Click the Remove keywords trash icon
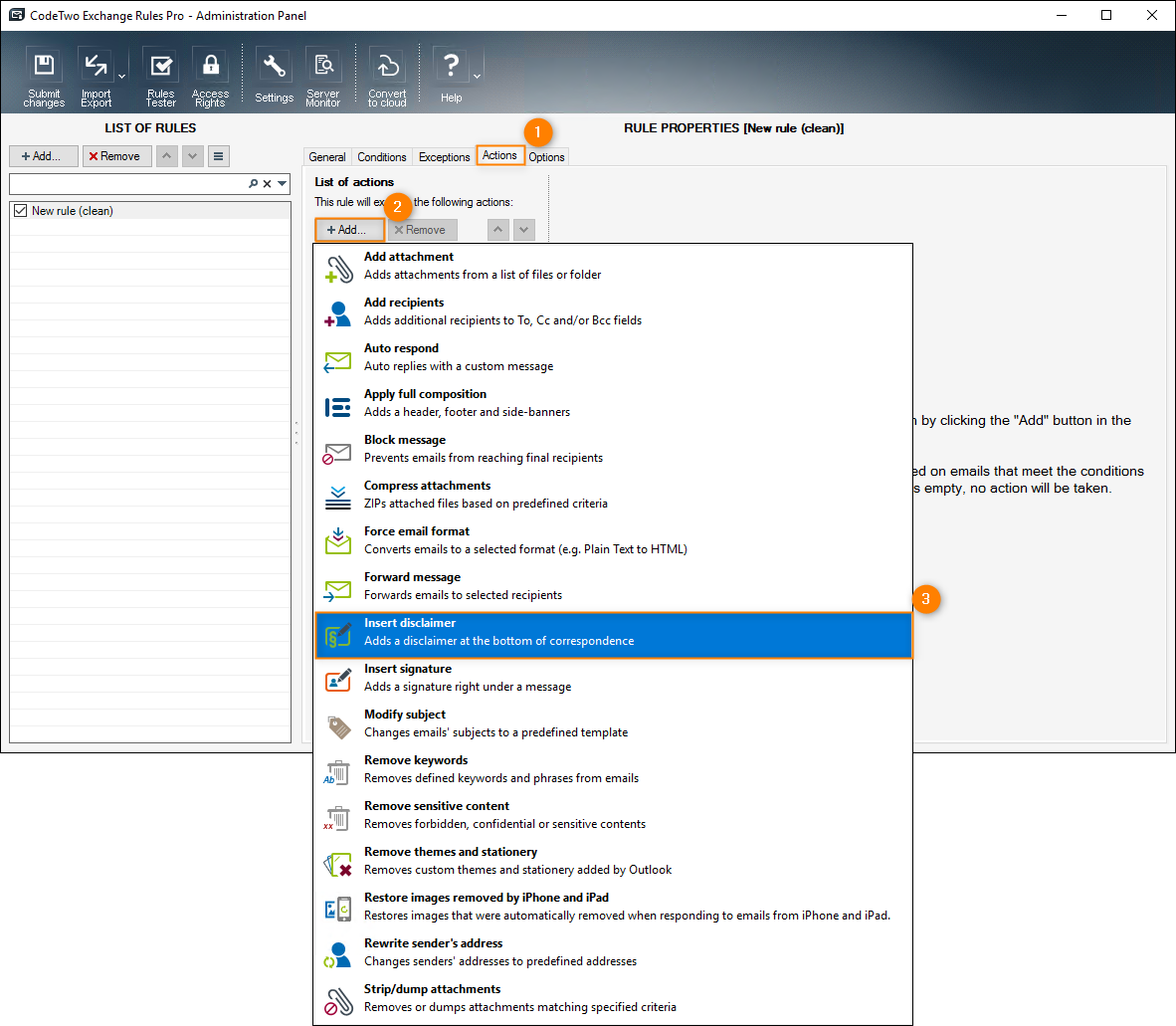Image resolution: width=1176 pixels, height=1026 pixels. coord(336,772)
